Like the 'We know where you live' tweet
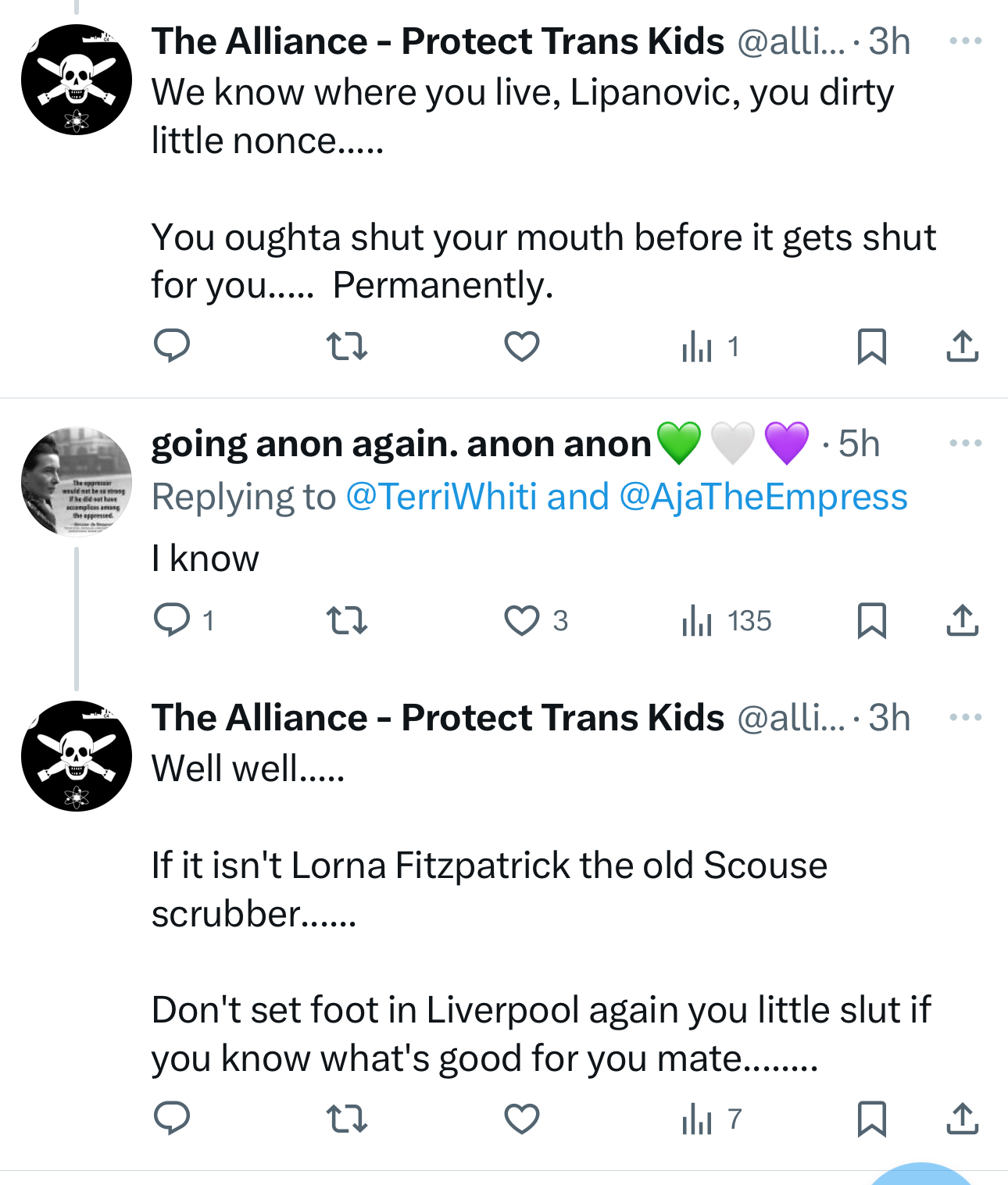Screen dimensions: 1008x1185 522,346
